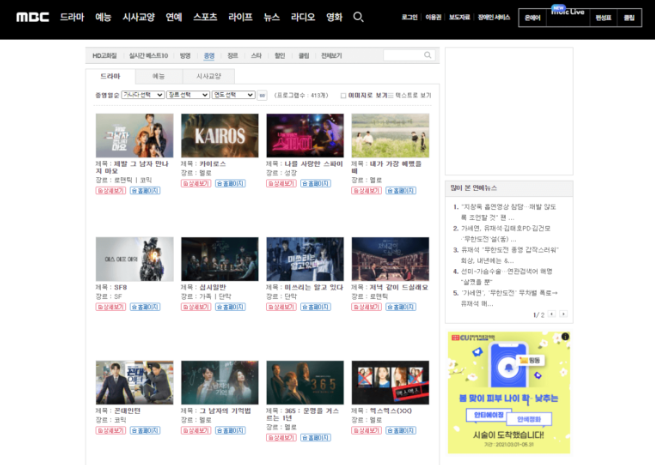Open 시사교양 in the top menu
Image resolution: width=655 pixels, height=465 pixels.
pyautogui.click(x=139, y=17)
